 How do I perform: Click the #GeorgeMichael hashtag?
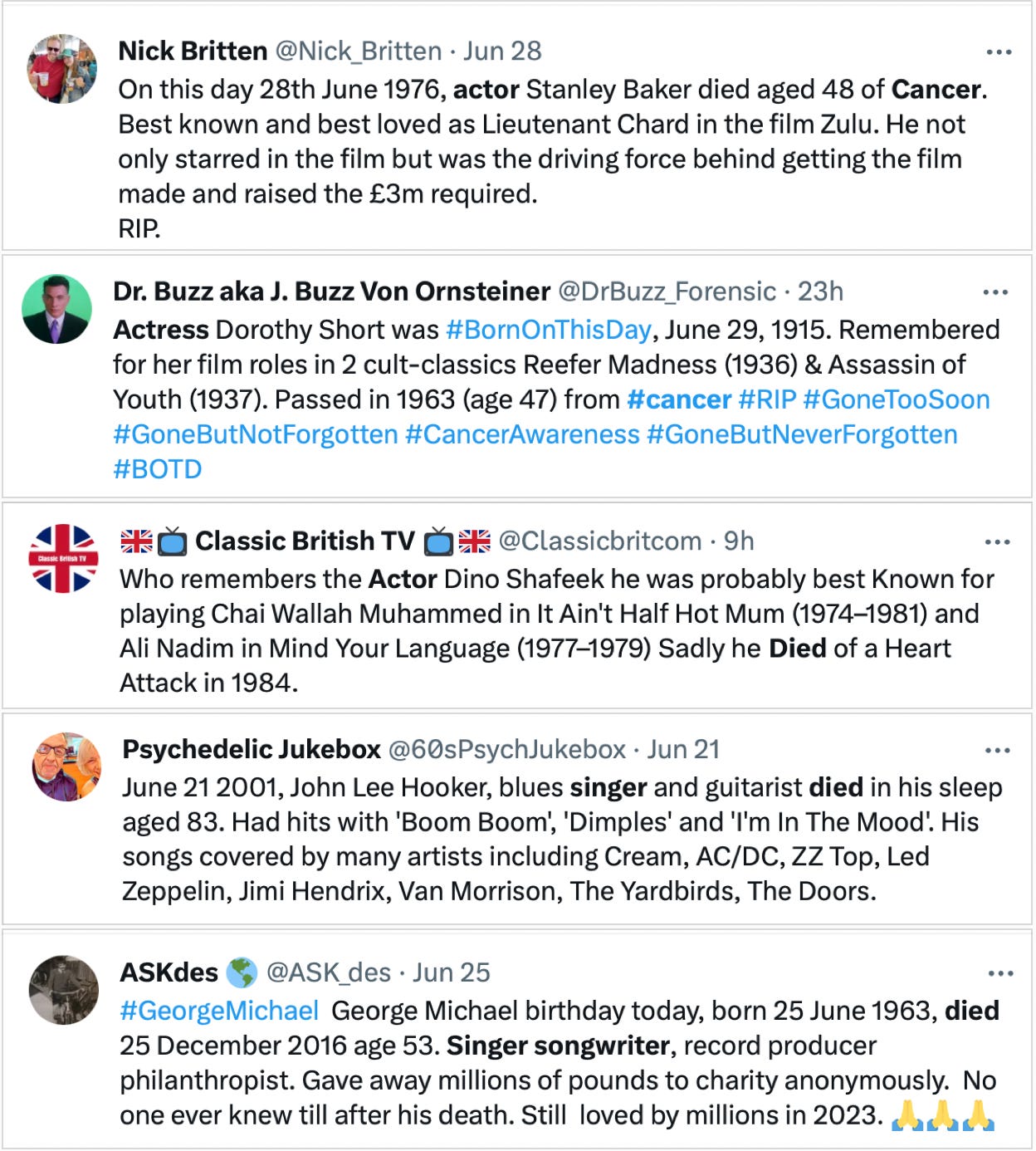pos(219,1011)
